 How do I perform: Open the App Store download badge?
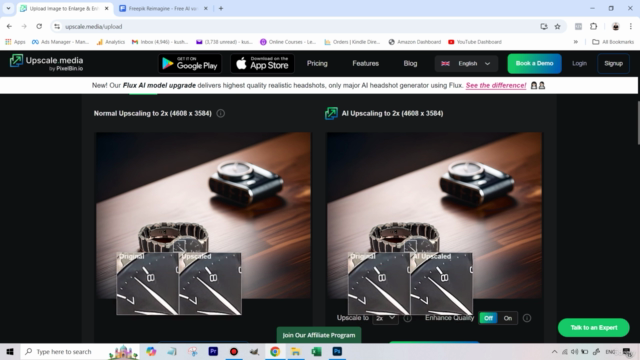click(262, 64)
